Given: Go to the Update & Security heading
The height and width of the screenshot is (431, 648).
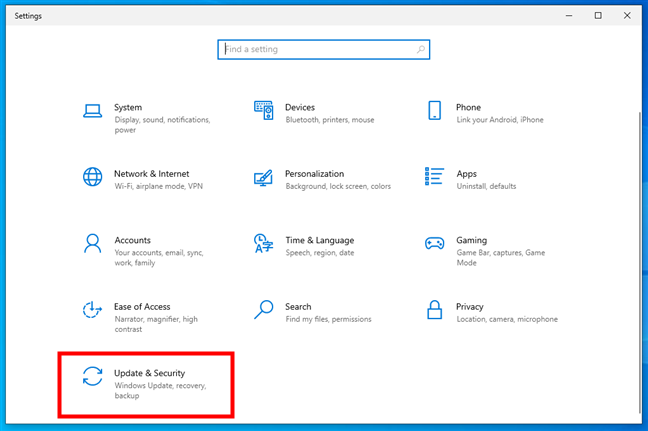Looking at the screenshot, I should pos(150,373).
